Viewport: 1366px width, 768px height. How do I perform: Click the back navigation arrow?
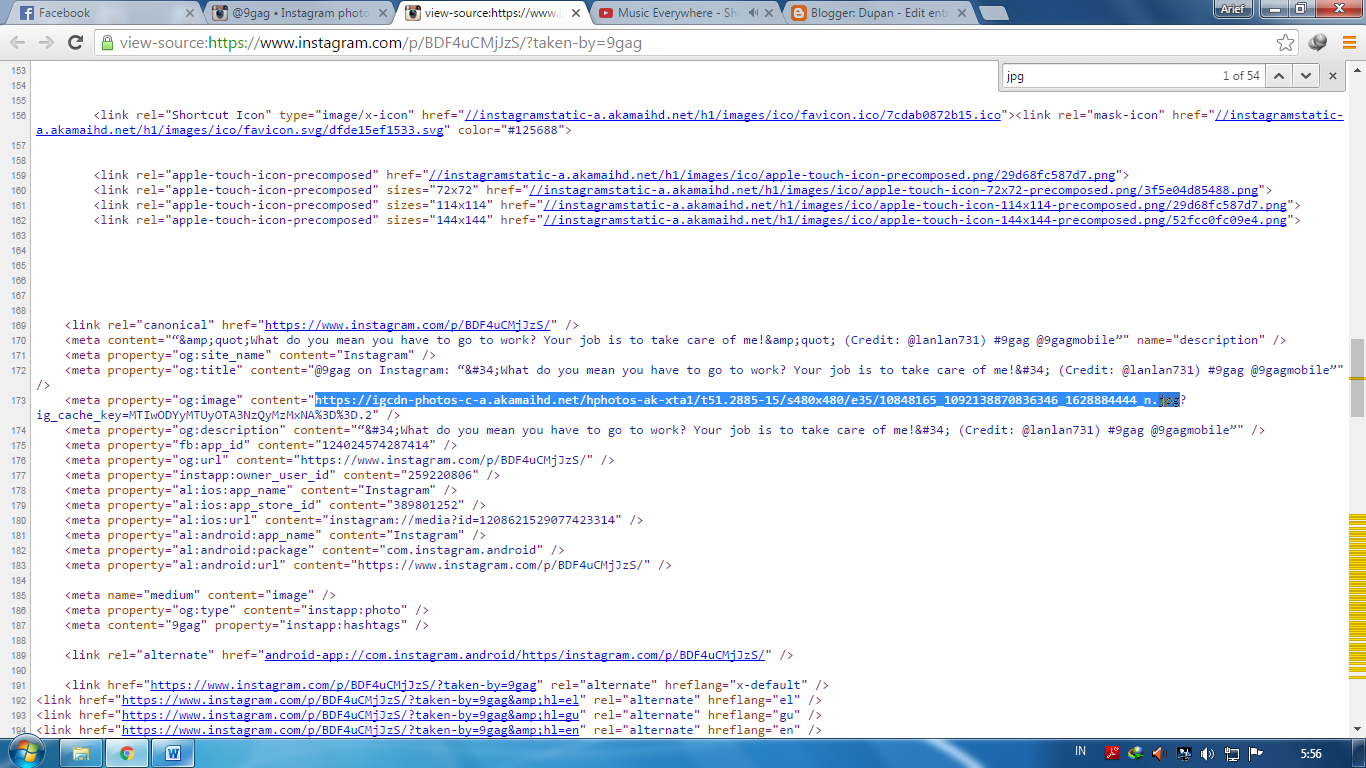(x=17, y=42)
